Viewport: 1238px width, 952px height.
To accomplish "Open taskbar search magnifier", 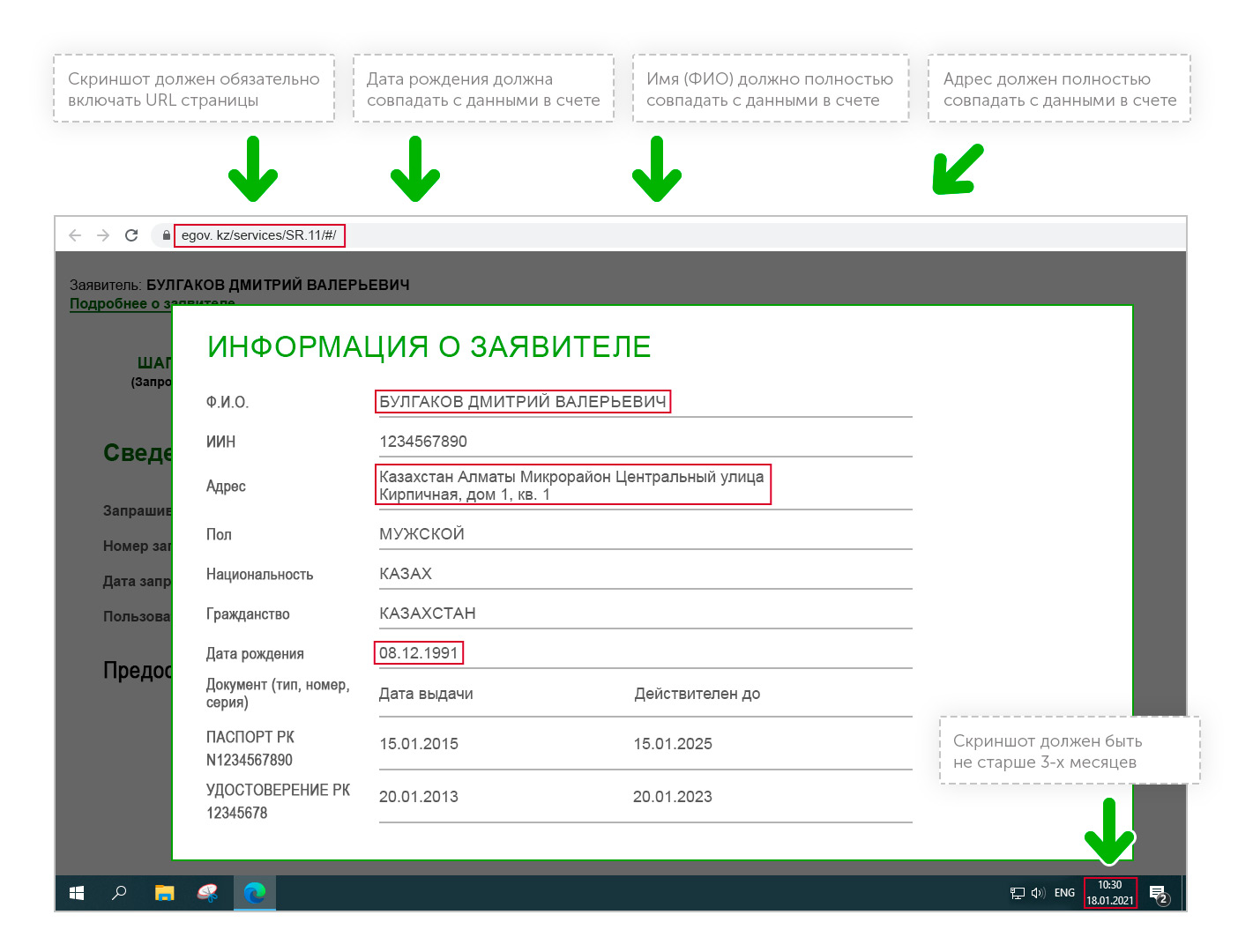I will [119, 893].
